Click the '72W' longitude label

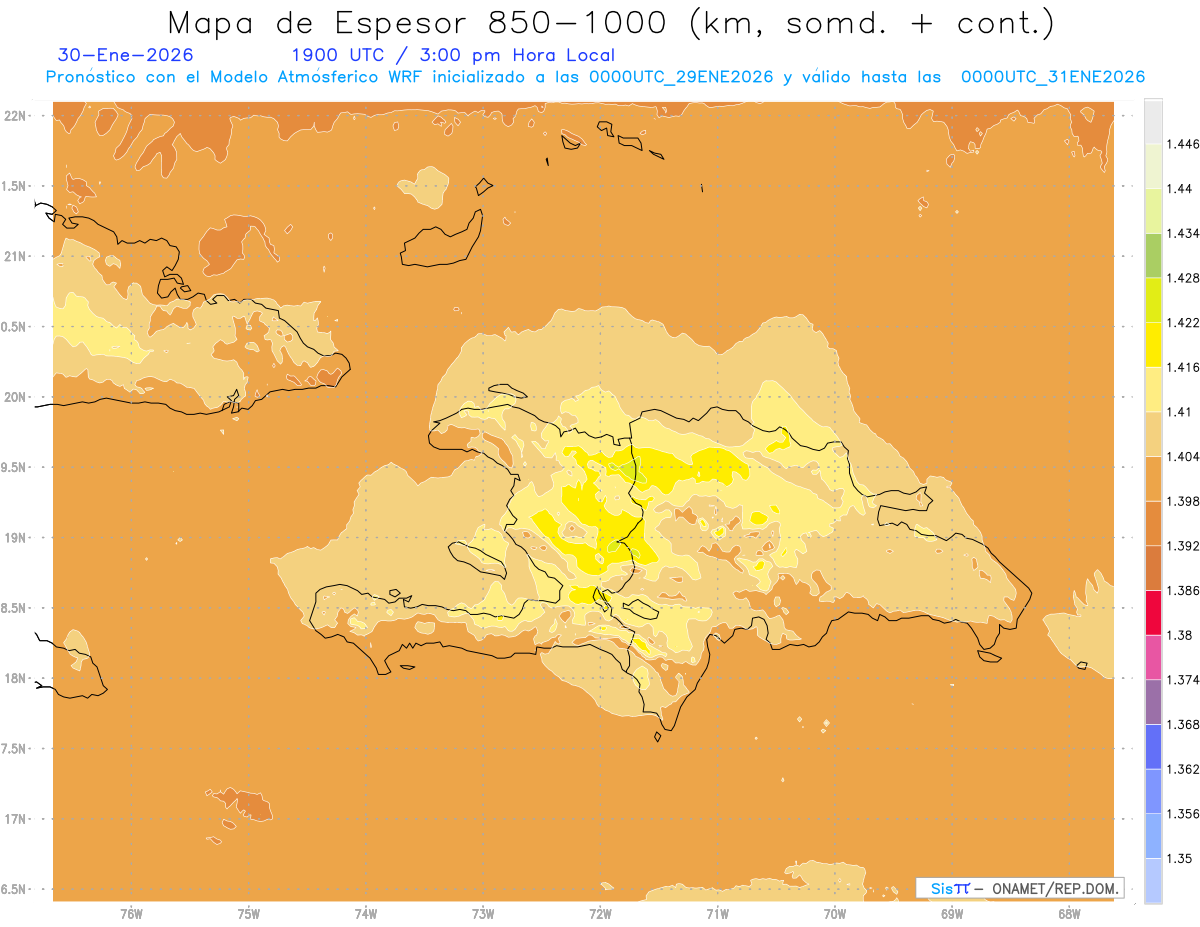[x=600, y=914]
